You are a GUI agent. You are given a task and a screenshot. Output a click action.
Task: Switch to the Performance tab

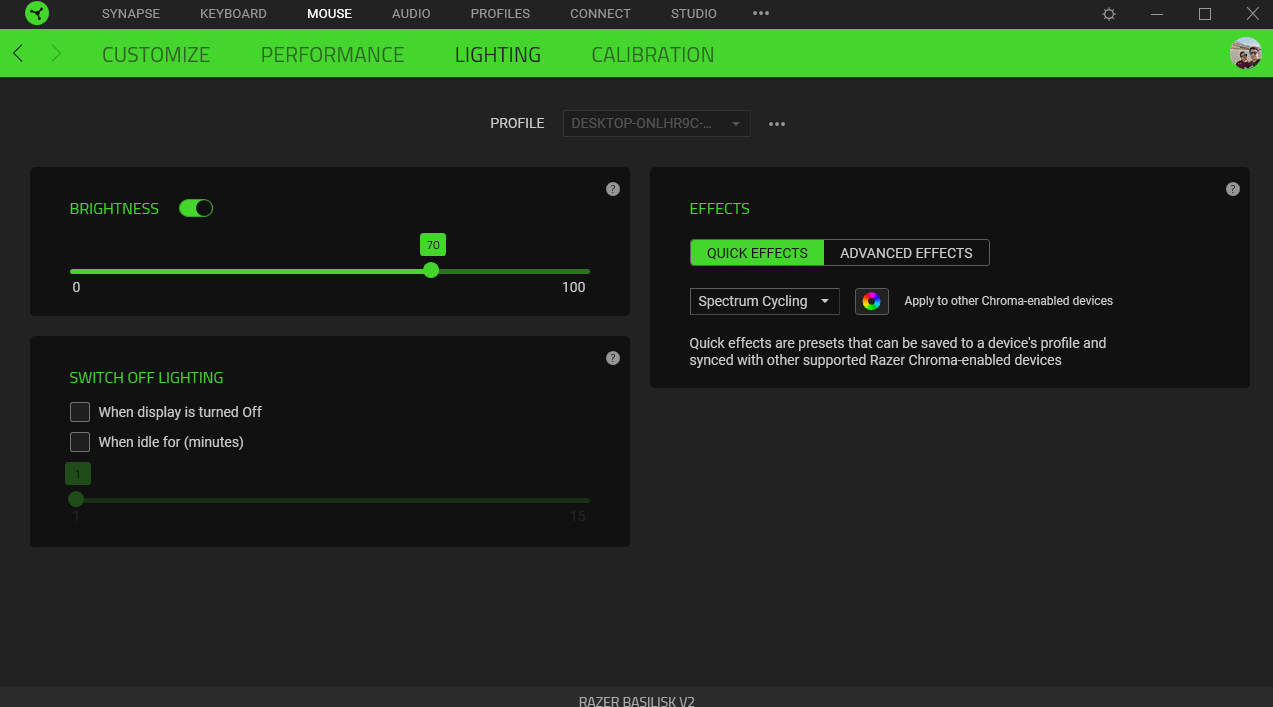(332, 55)
